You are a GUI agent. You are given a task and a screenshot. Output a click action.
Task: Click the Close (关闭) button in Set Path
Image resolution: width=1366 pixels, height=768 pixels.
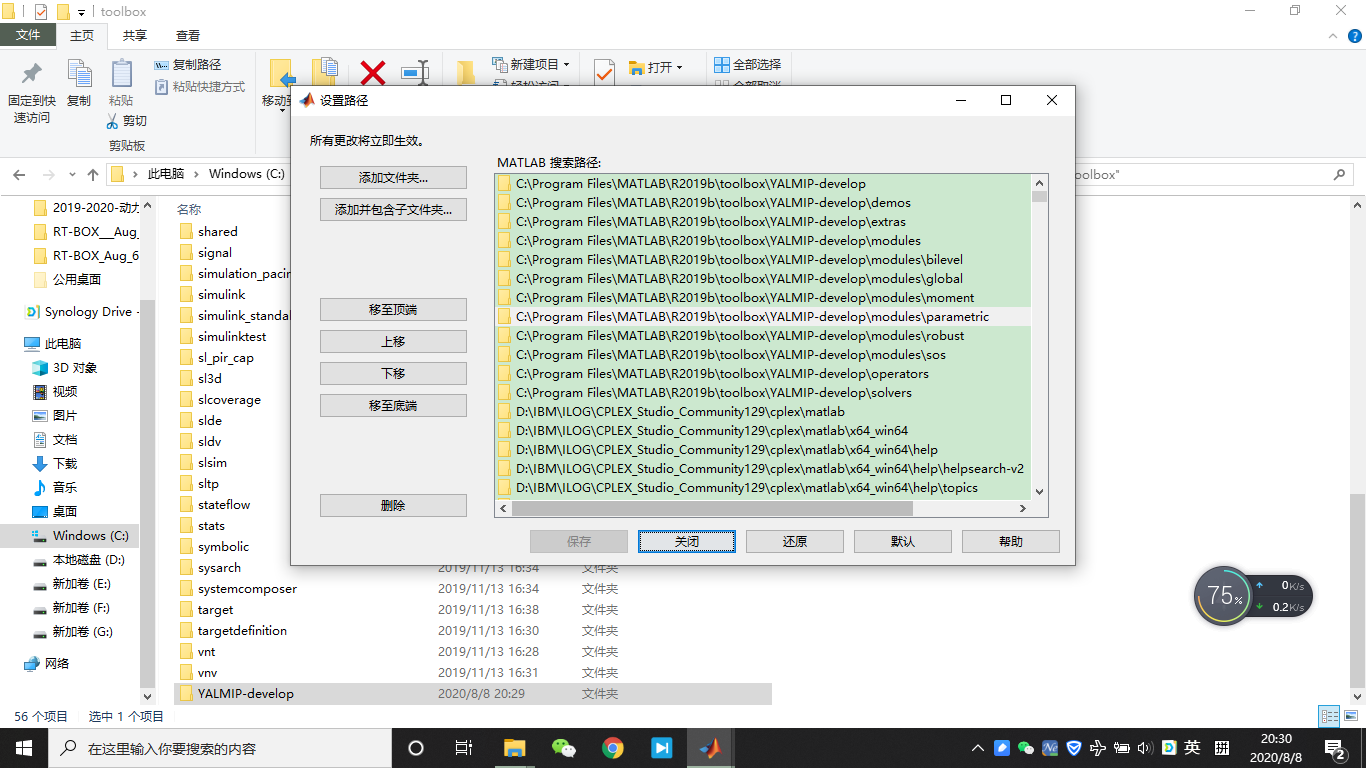[687, 542]
